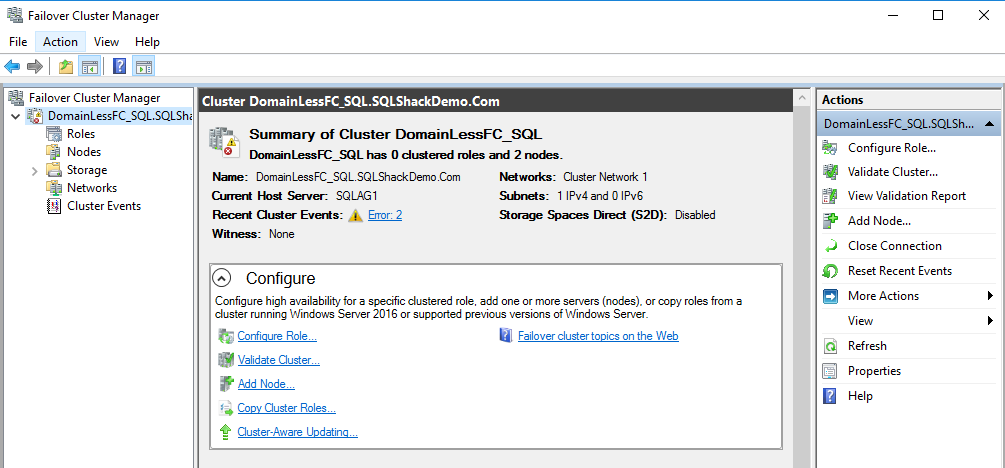Viewport: 1005px width, 468px height.
Task: Expand the Storage tree node arrow
Action: pos(35,171)
